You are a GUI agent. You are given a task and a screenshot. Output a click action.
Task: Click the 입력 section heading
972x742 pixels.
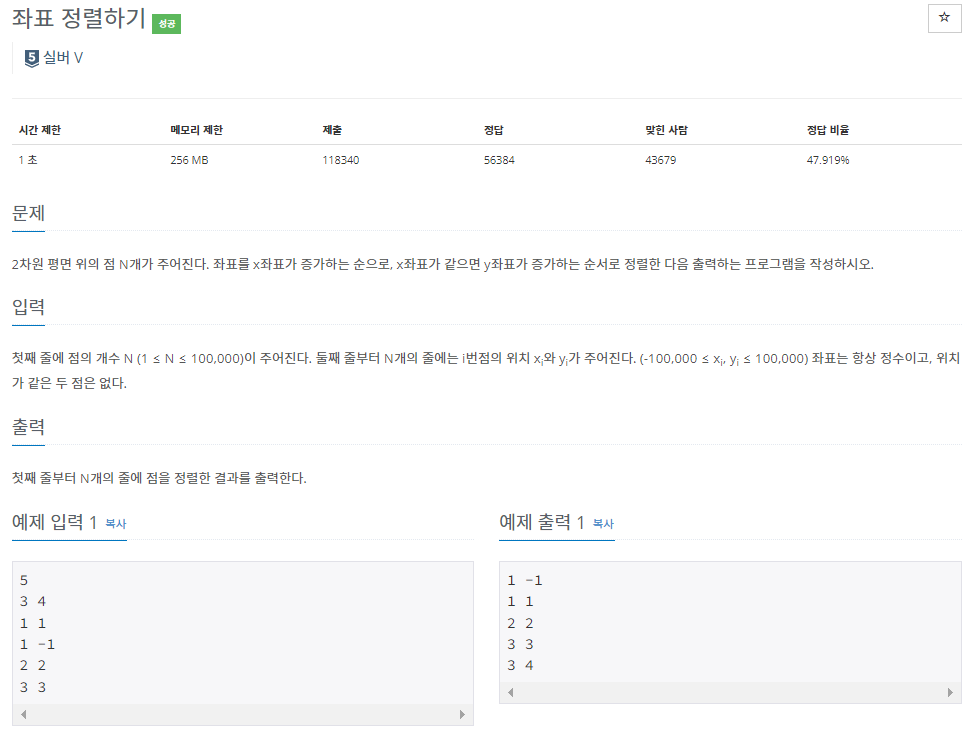29,307
